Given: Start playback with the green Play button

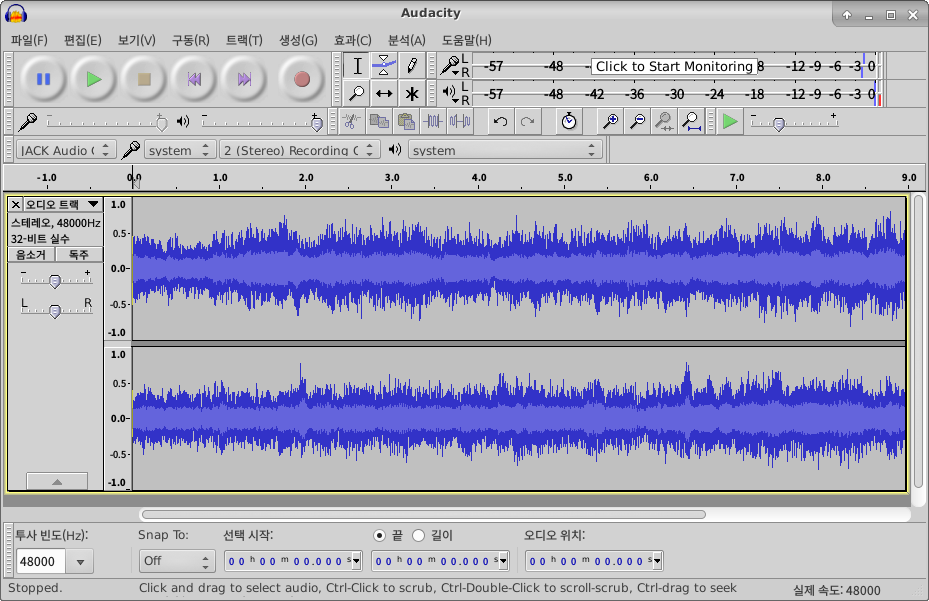Looking at the screenshot, I should pos(94,79).
